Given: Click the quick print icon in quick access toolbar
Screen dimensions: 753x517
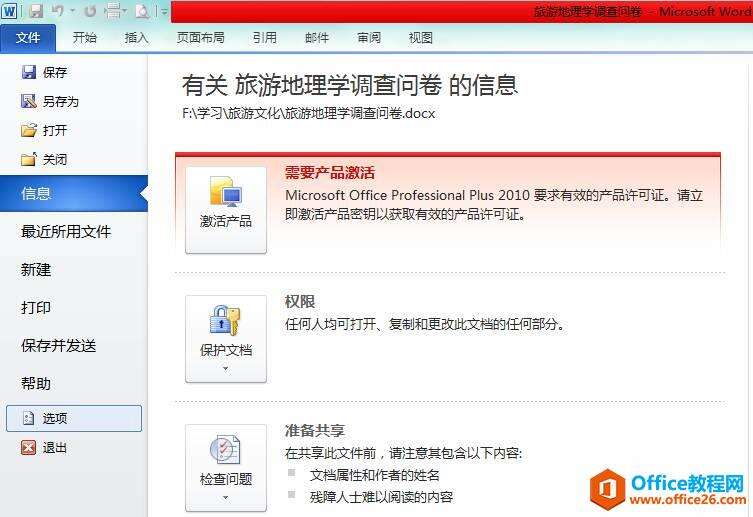Looking at the screenshot, I should 113,11.
